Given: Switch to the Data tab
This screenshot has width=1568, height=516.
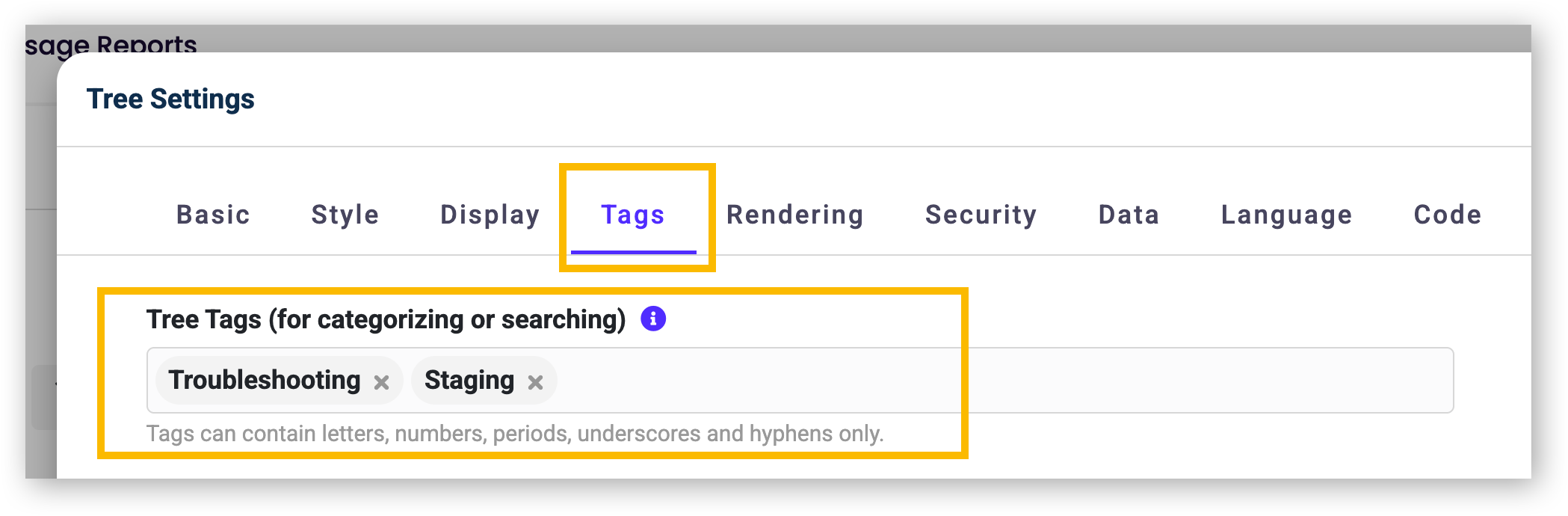Looking at the screenshot, I should pos(1129,215).
